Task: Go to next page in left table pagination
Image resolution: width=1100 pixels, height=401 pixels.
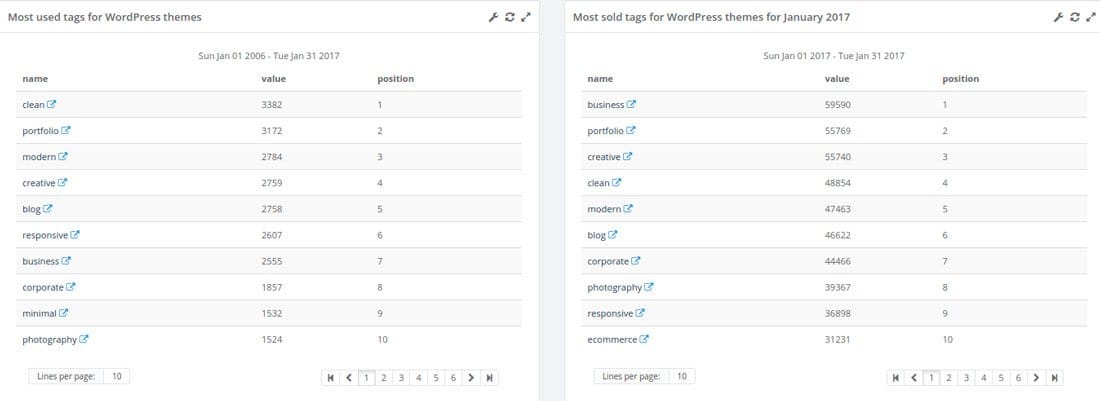Action: coord(471,378)
